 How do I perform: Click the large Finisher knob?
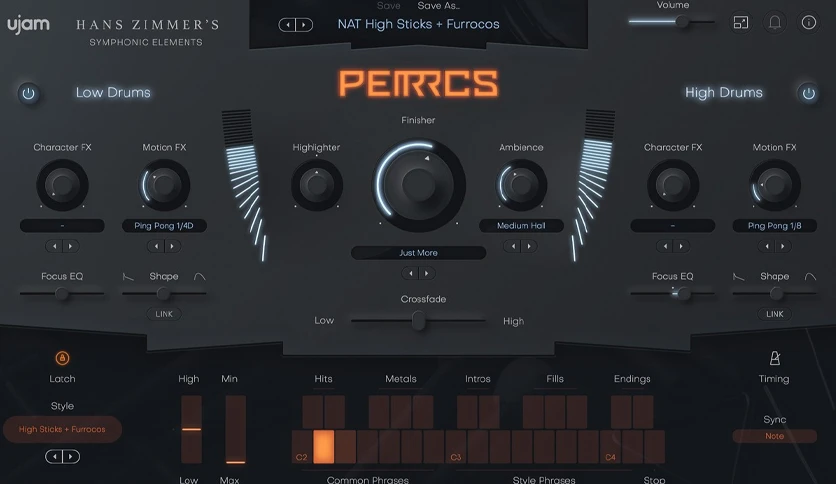tap(419, 184)
